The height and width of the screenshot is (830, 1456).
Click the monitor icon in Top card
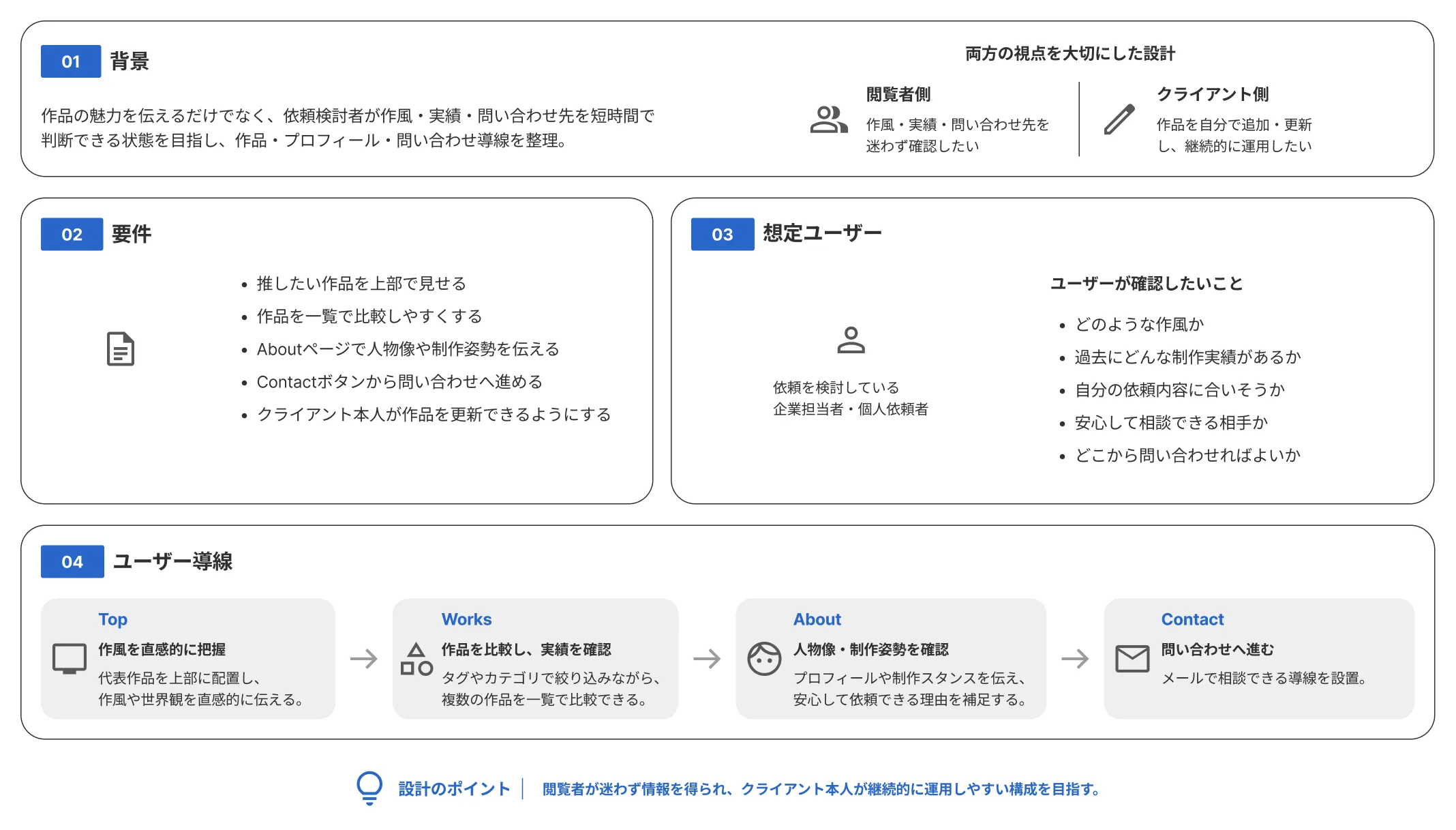click(x=70, y=659)
